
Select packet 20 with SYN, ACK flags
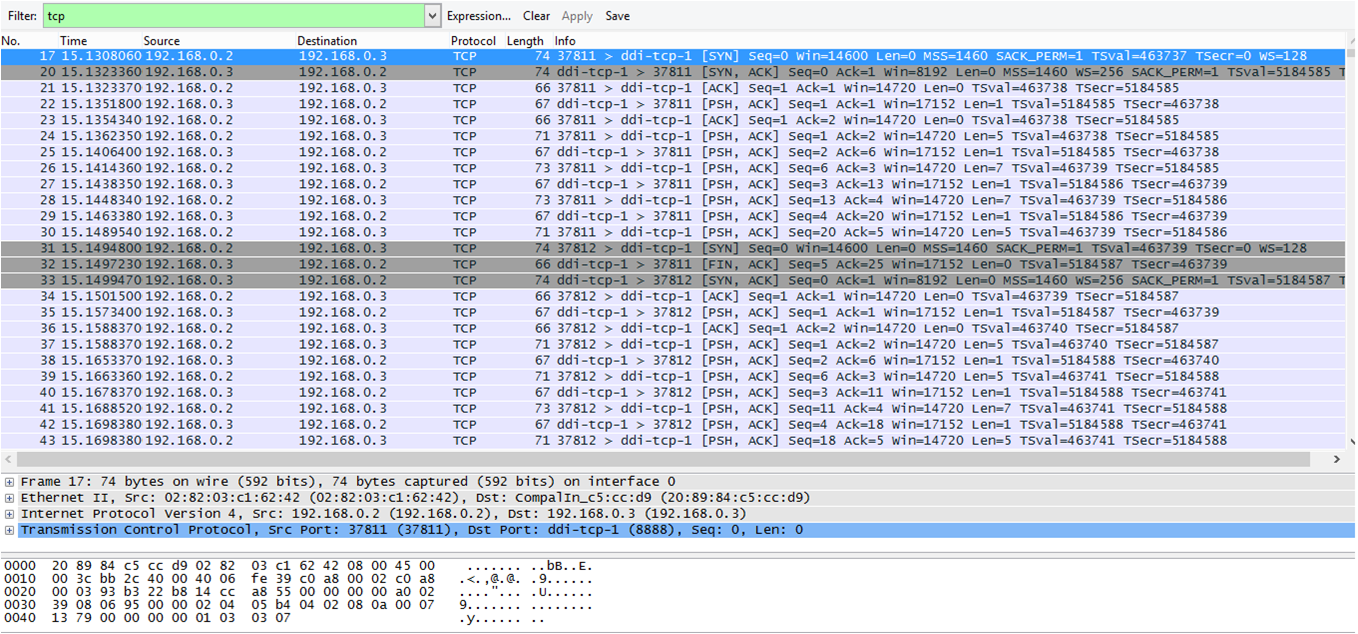click(600, 72)
